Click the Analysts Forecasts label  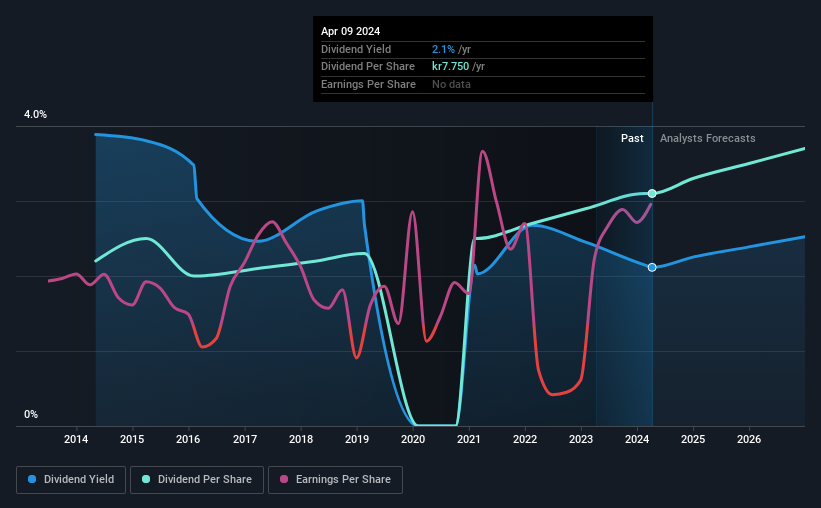coord(707,138)
